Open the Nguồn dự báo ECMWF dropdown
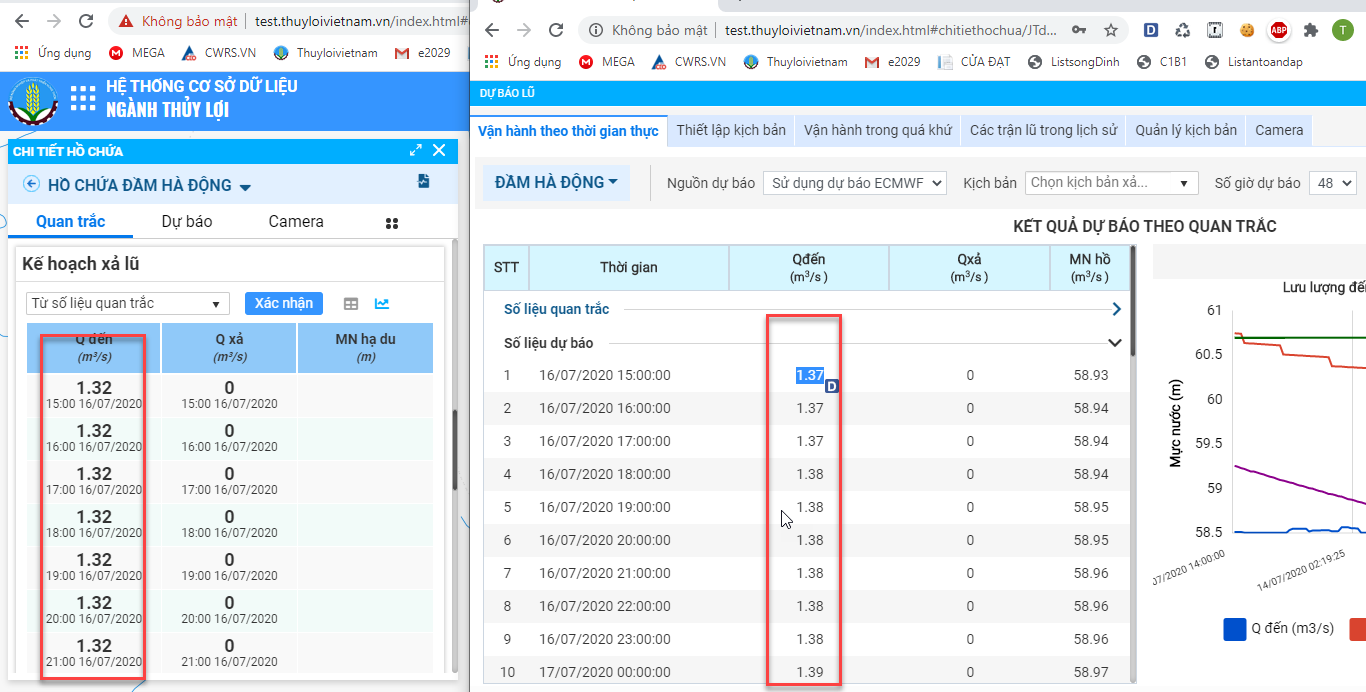 [854, 183]
